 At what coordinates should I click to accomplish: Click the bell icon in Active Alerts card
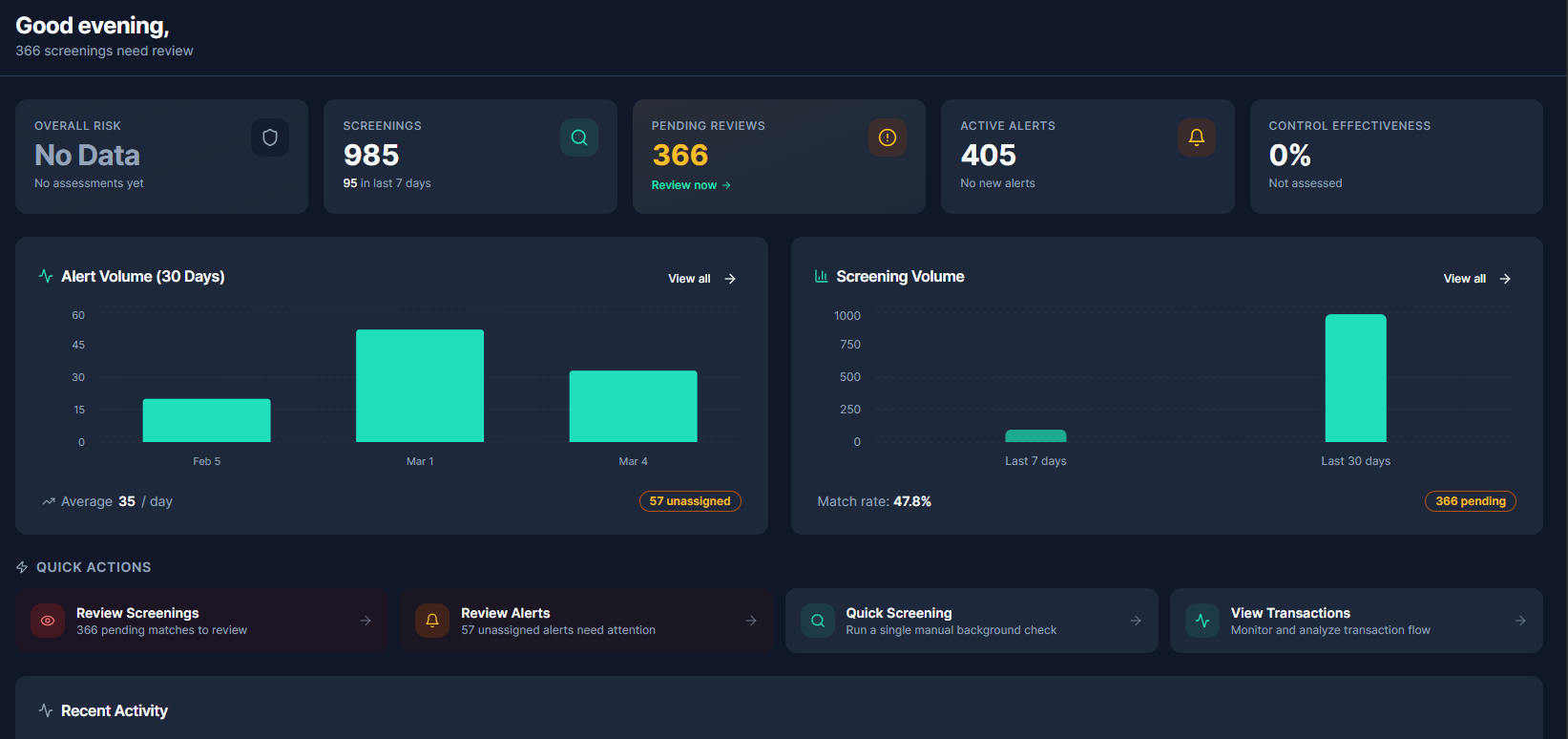tap(1196, 137)
